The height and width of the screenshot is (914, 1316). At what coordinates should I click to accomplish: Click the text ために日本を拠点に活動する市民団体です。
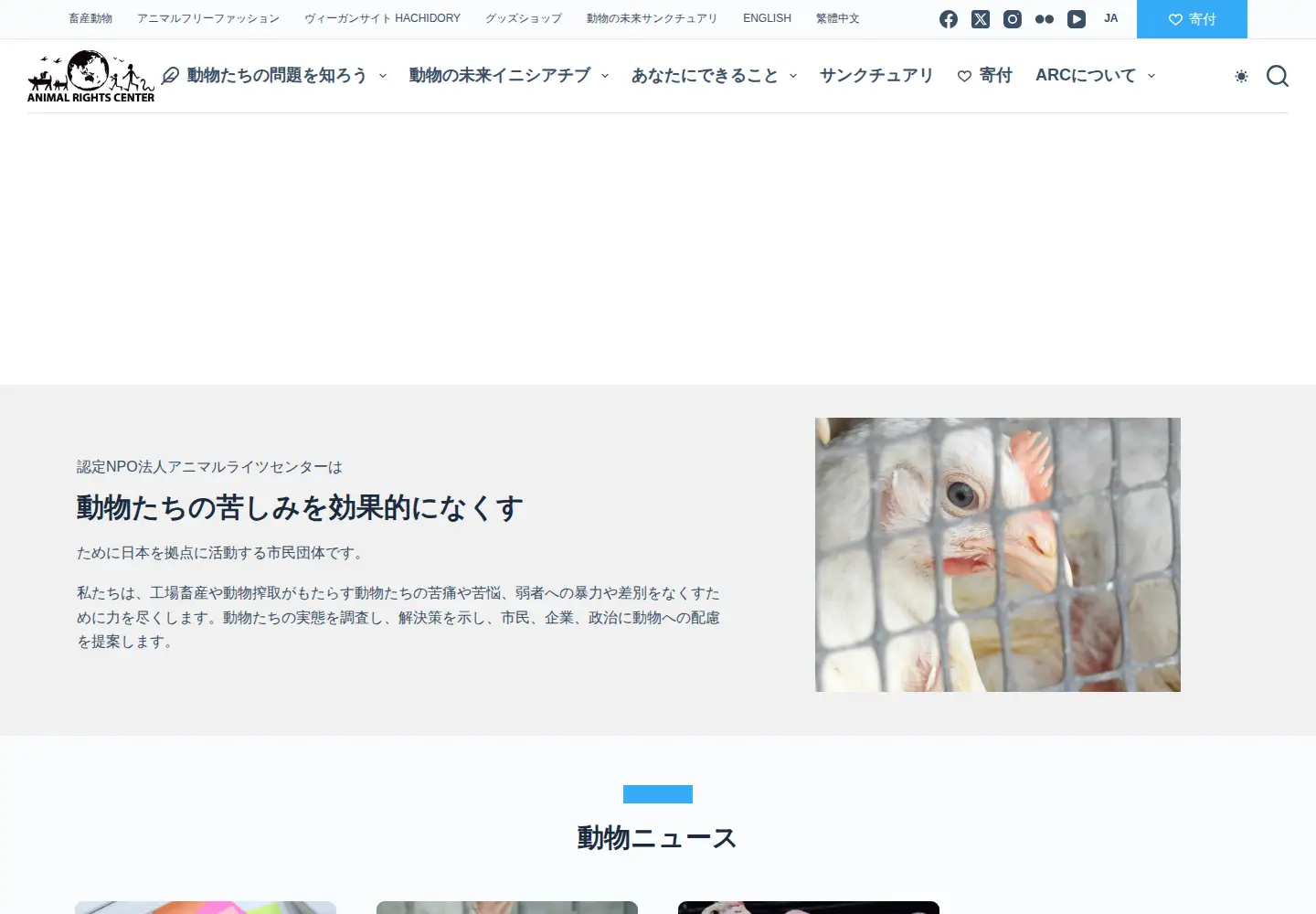click(x=222, y=553)
